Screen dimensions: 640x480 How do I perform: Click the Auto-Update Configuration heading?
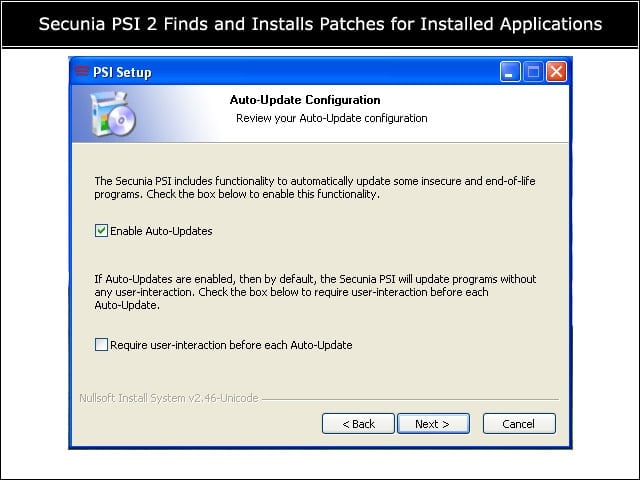pyautogui.click(x=305, y=100)
